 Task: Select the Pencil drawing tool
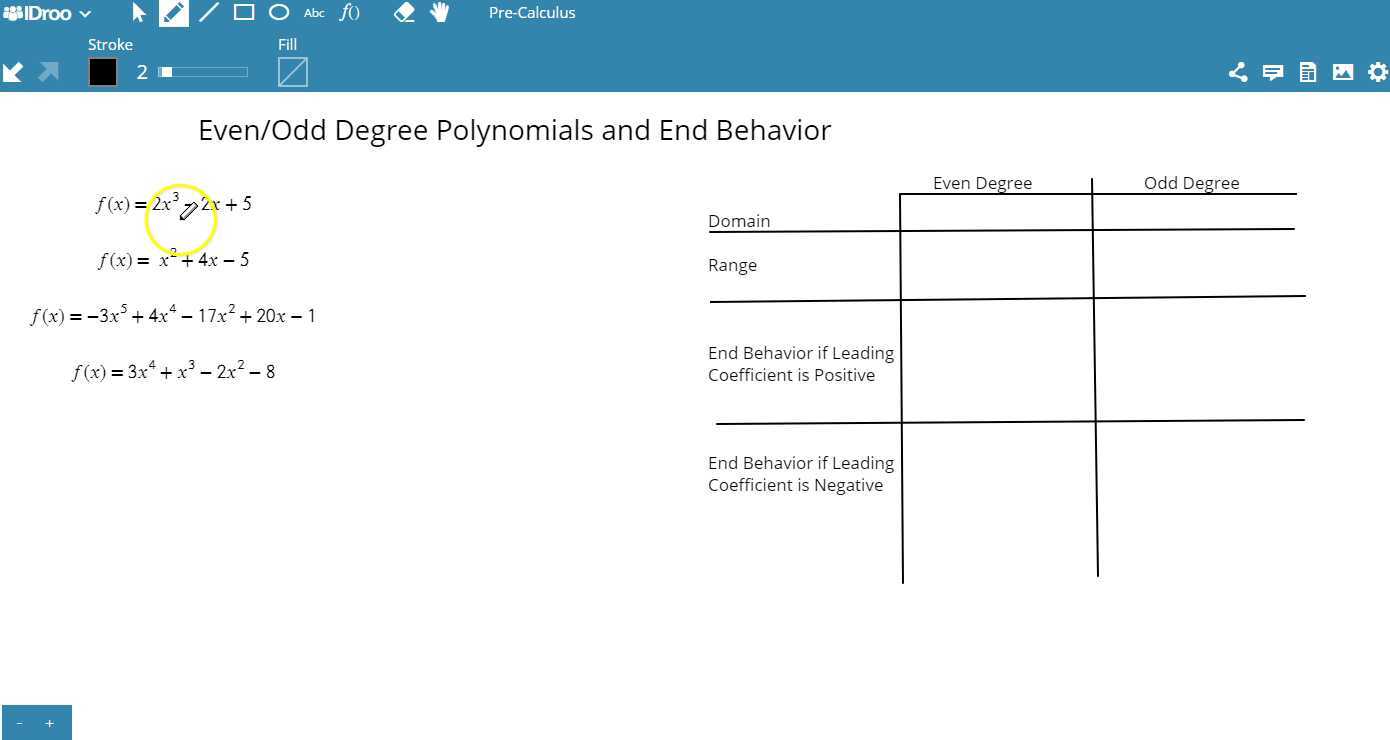pyautogui.click(x=173, y=12)
